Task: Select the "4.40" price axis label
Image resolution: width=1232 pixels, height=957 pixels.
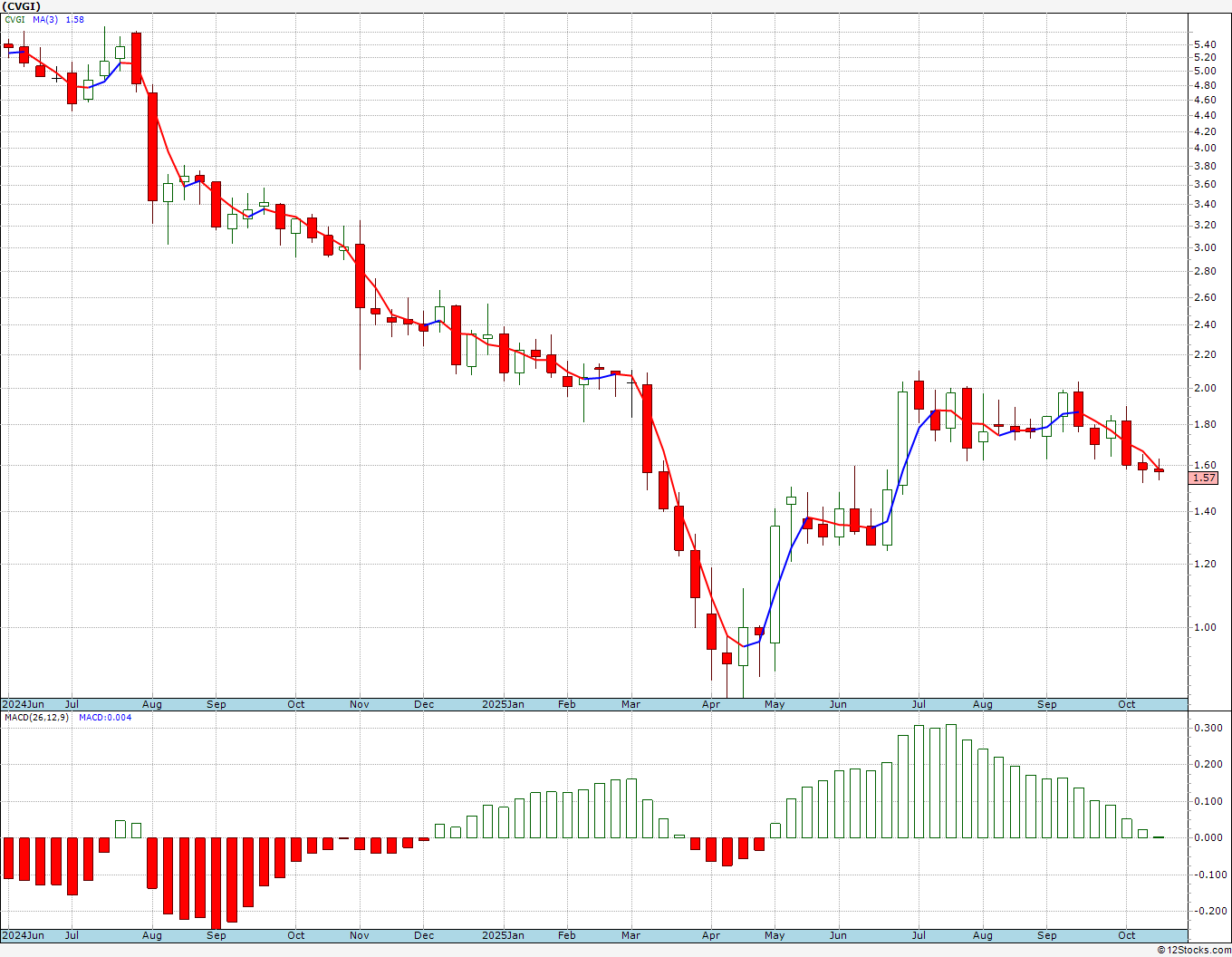Action: tap(1205, 115)
